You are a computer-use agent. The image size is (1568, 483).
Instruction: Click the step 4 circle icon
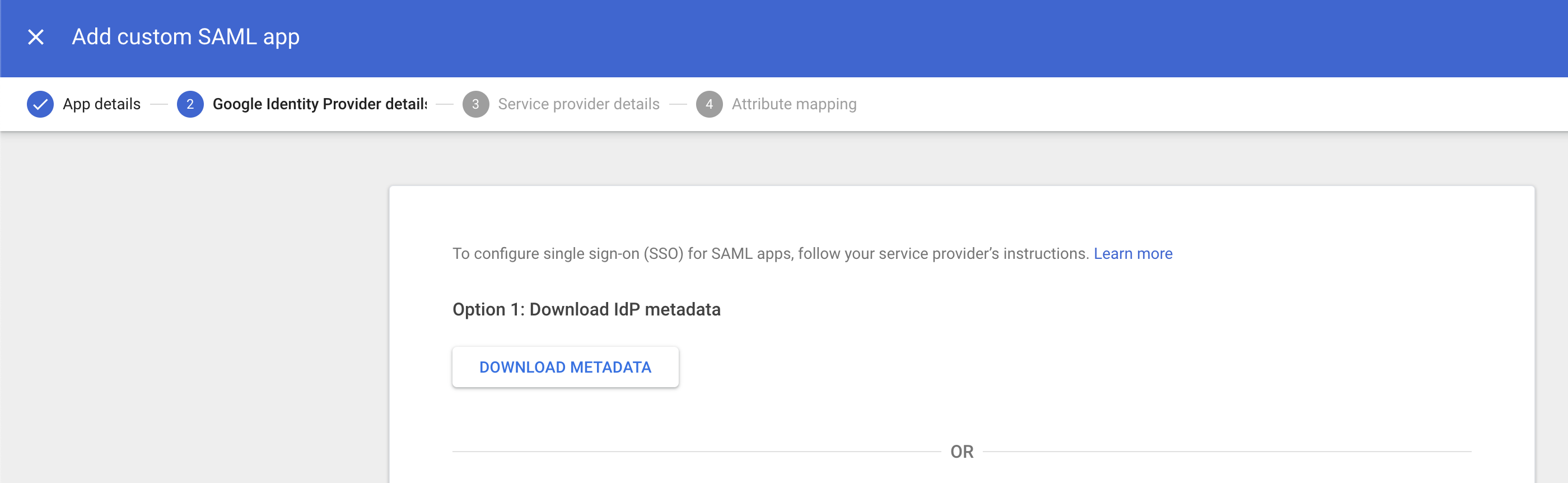click(709, 104)
